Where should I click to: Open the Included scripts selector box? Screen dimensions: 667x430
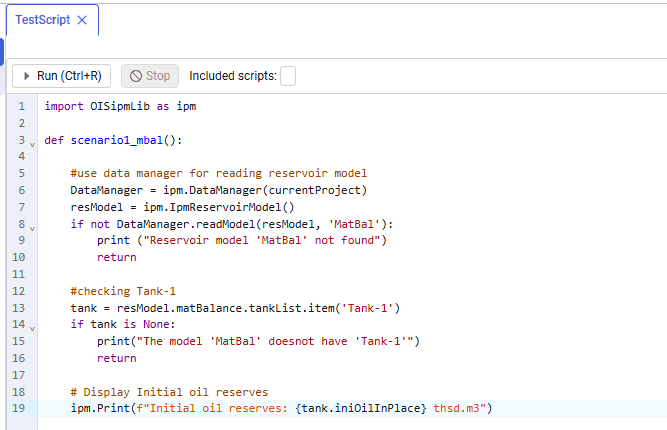pos(288,76)
